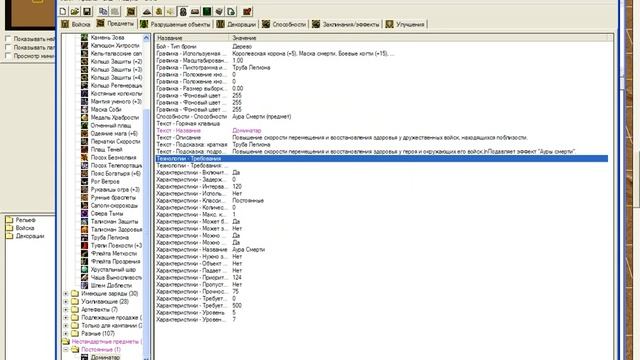Click the Open map folder icon

click(75, 11)
